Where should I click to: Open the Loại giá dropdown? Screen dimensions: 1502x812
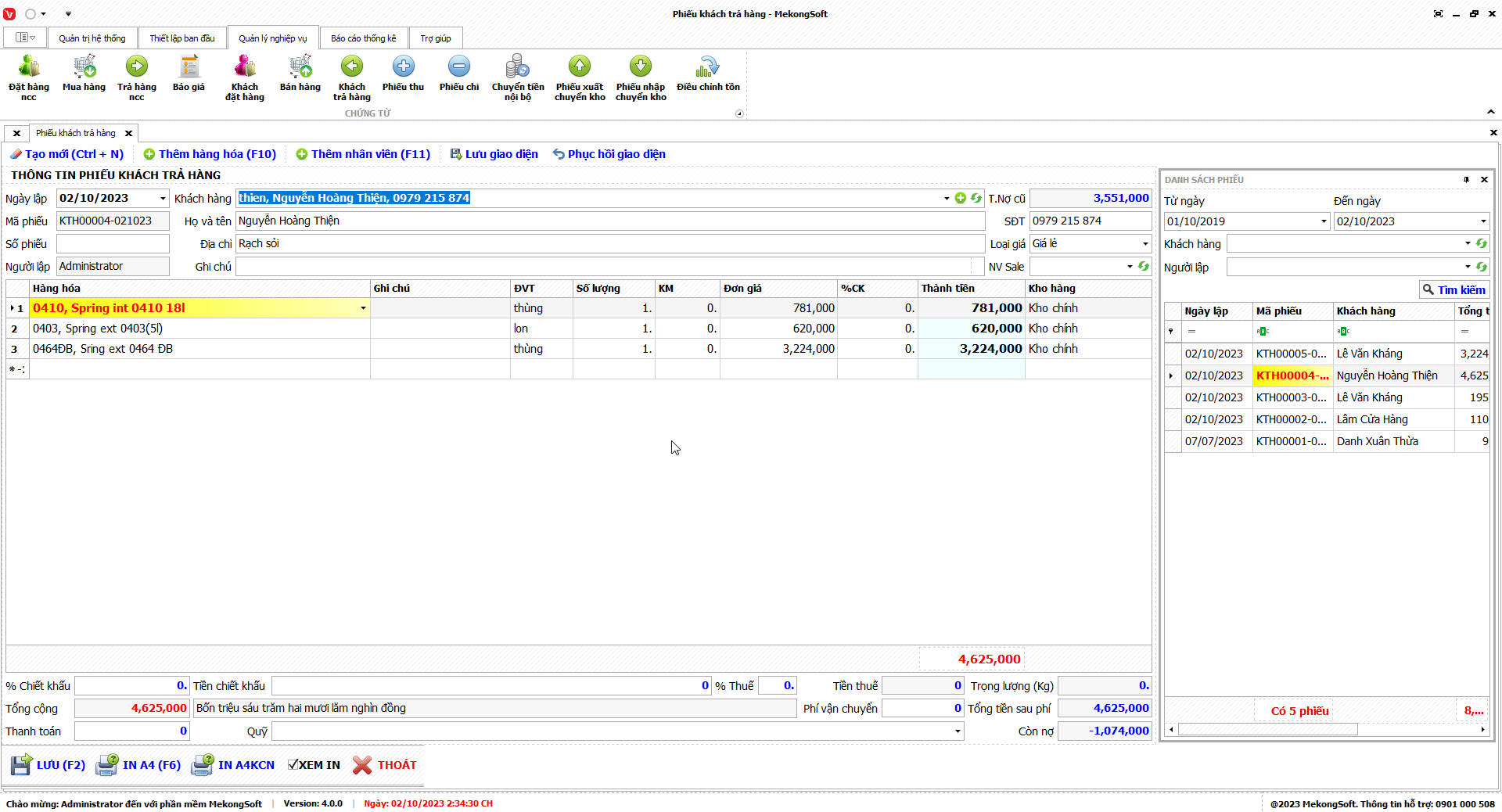[x=1145, y=244]
